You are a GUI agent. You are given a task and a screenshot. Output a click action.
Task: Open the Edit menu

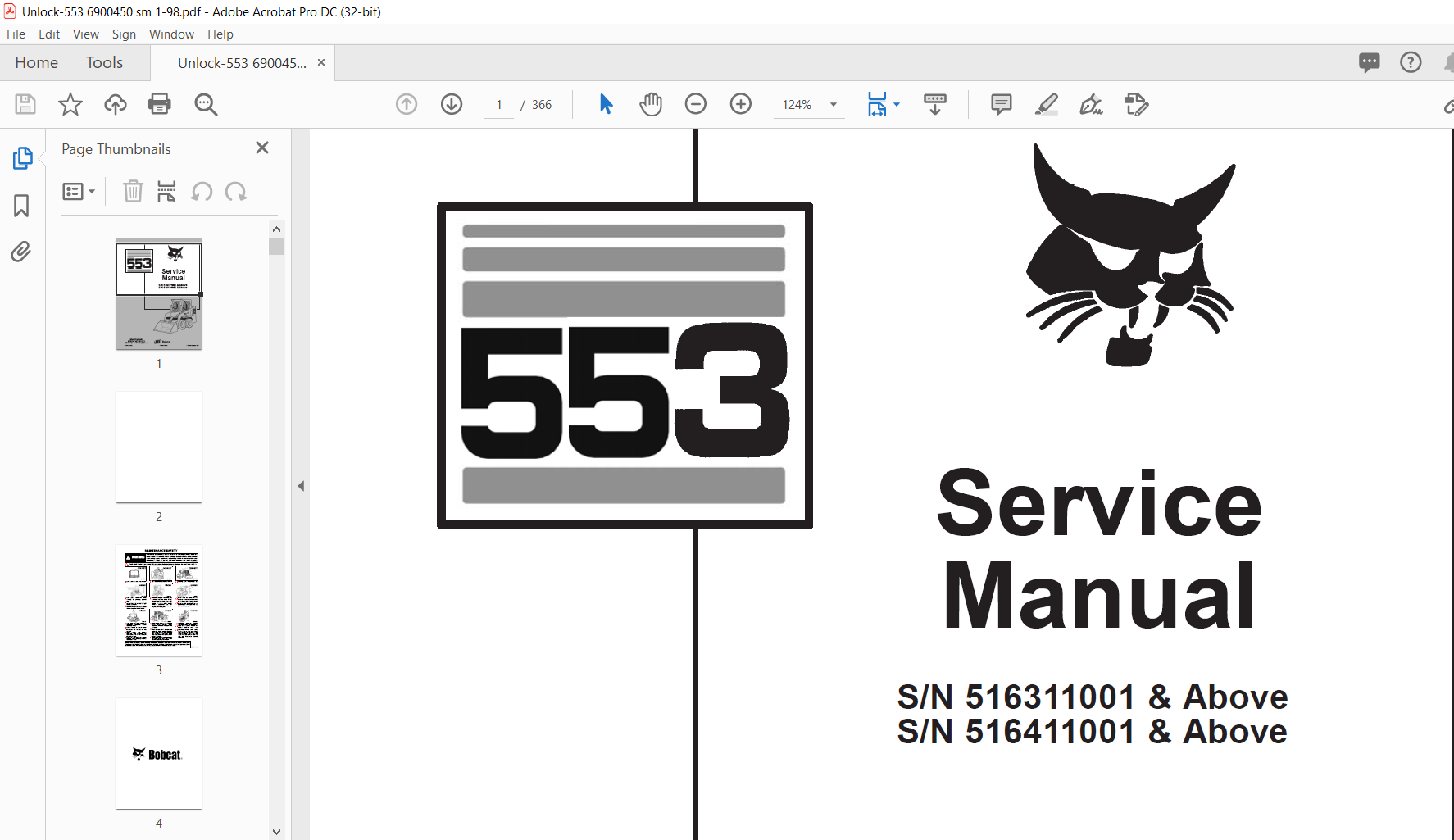pos(49,34)
